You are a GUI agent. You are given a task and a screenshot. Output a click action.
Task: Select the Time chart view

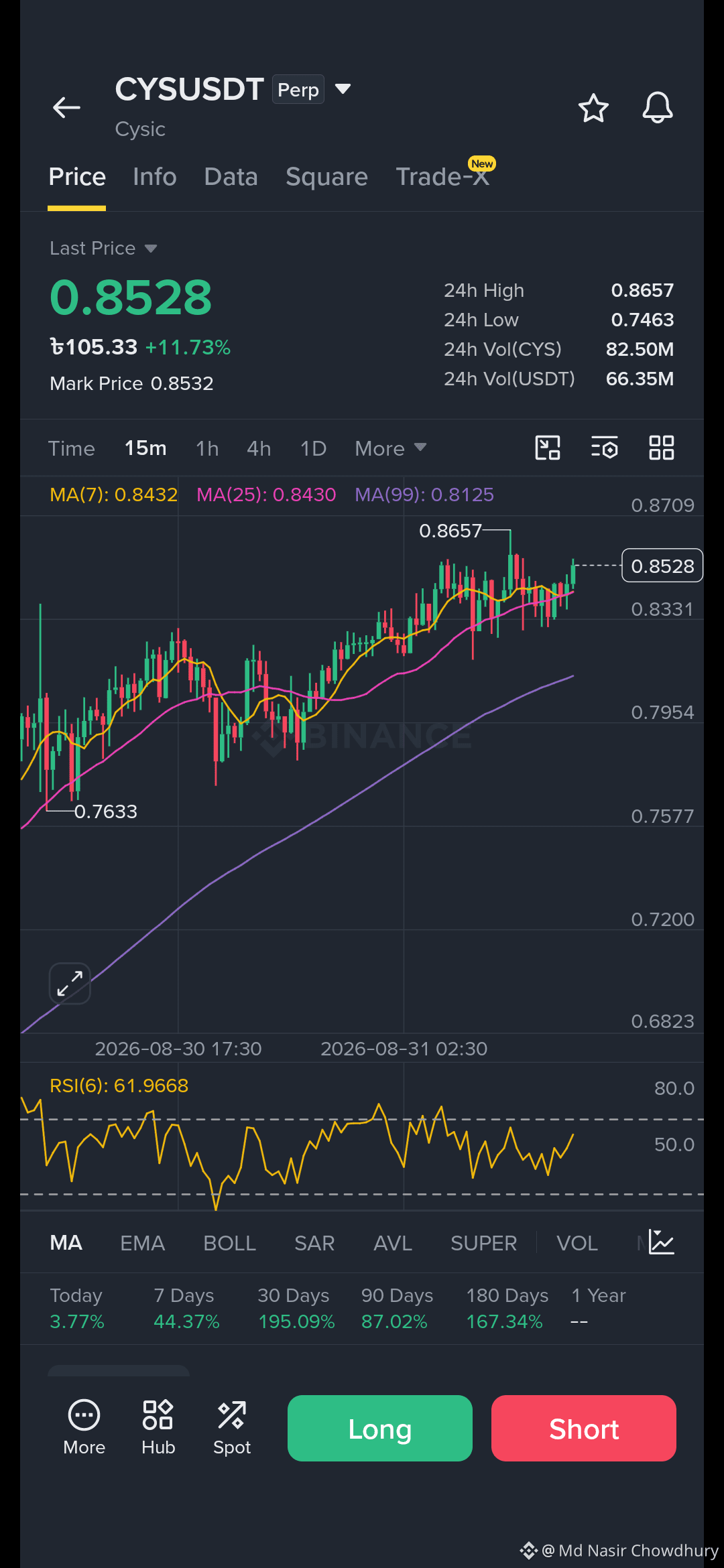tap(72, 448)
